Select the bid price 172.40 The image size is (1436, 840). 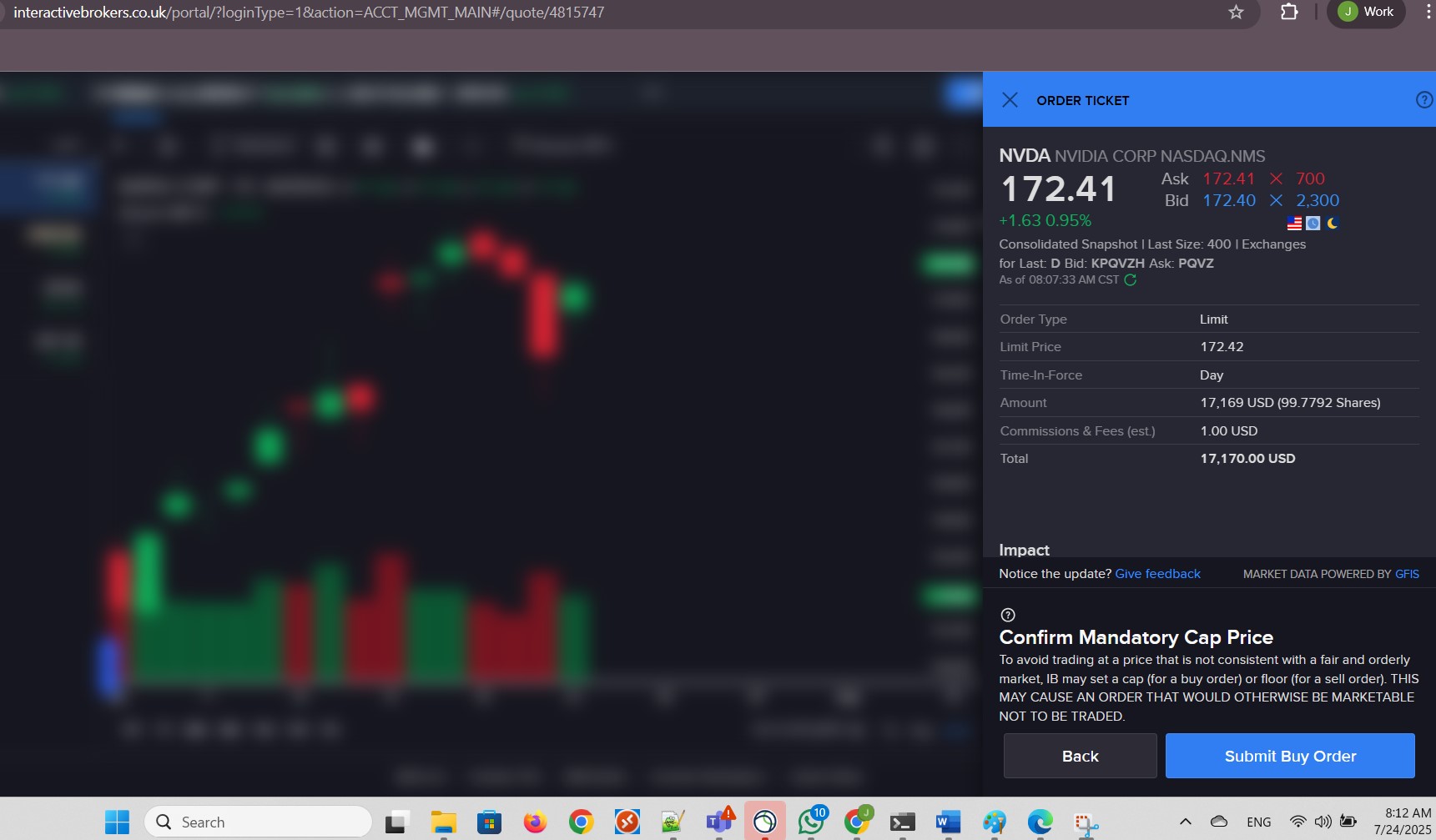tap(1228, 200)
